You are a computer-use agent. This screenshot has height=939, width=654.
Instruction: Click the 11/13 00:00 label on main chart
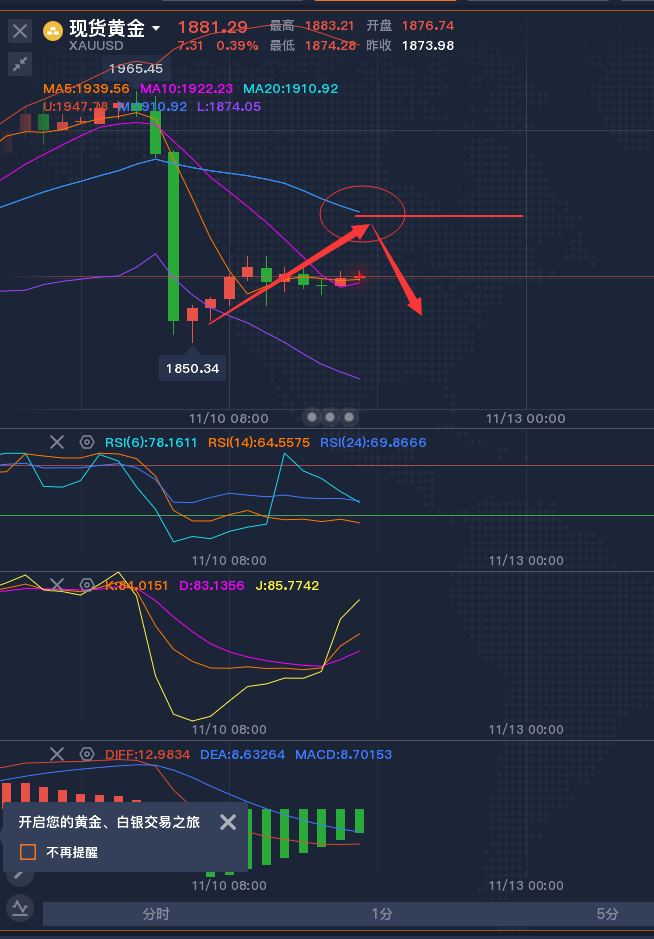click(525, 418)
